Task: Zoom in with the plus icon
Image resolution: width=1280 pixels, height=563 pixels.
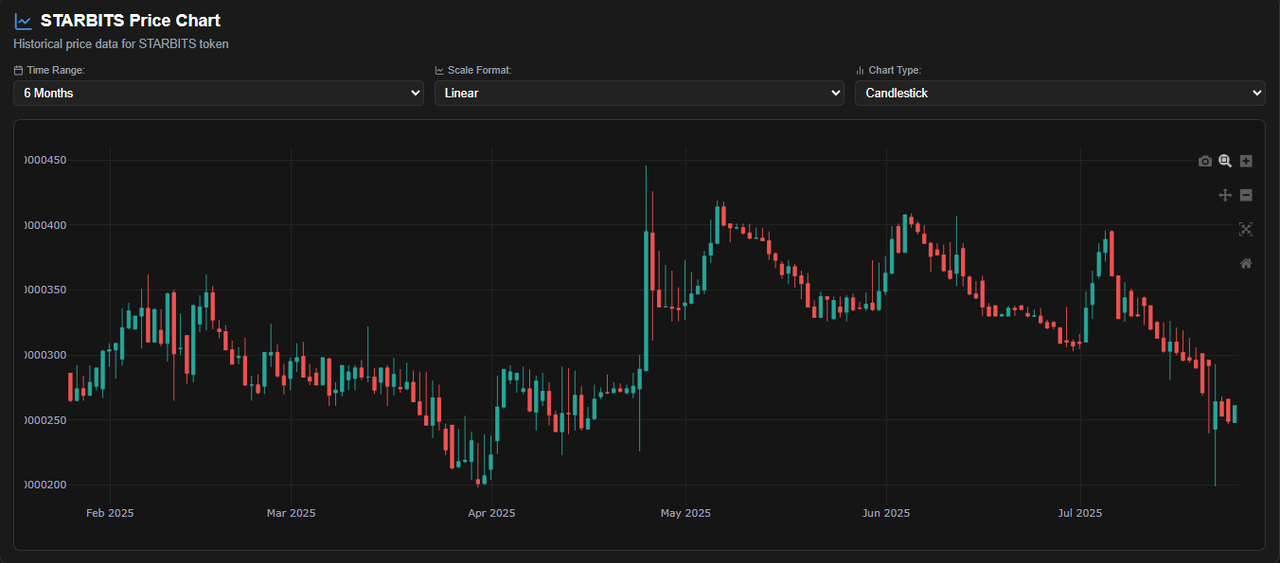Action: coord(1246,161)
